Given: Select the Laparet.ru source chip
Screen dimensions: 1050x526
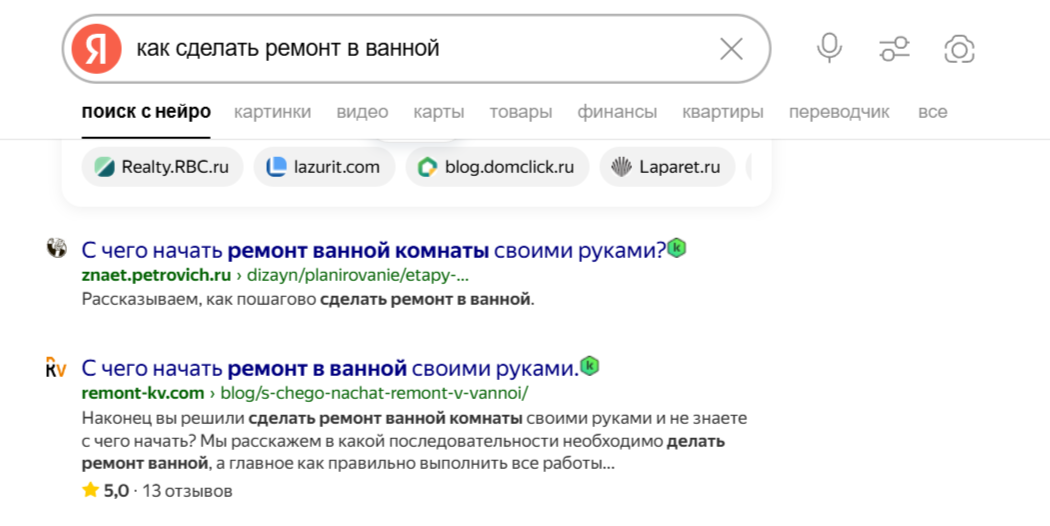Looking at the screenshot, I should [x=667, y=167].
